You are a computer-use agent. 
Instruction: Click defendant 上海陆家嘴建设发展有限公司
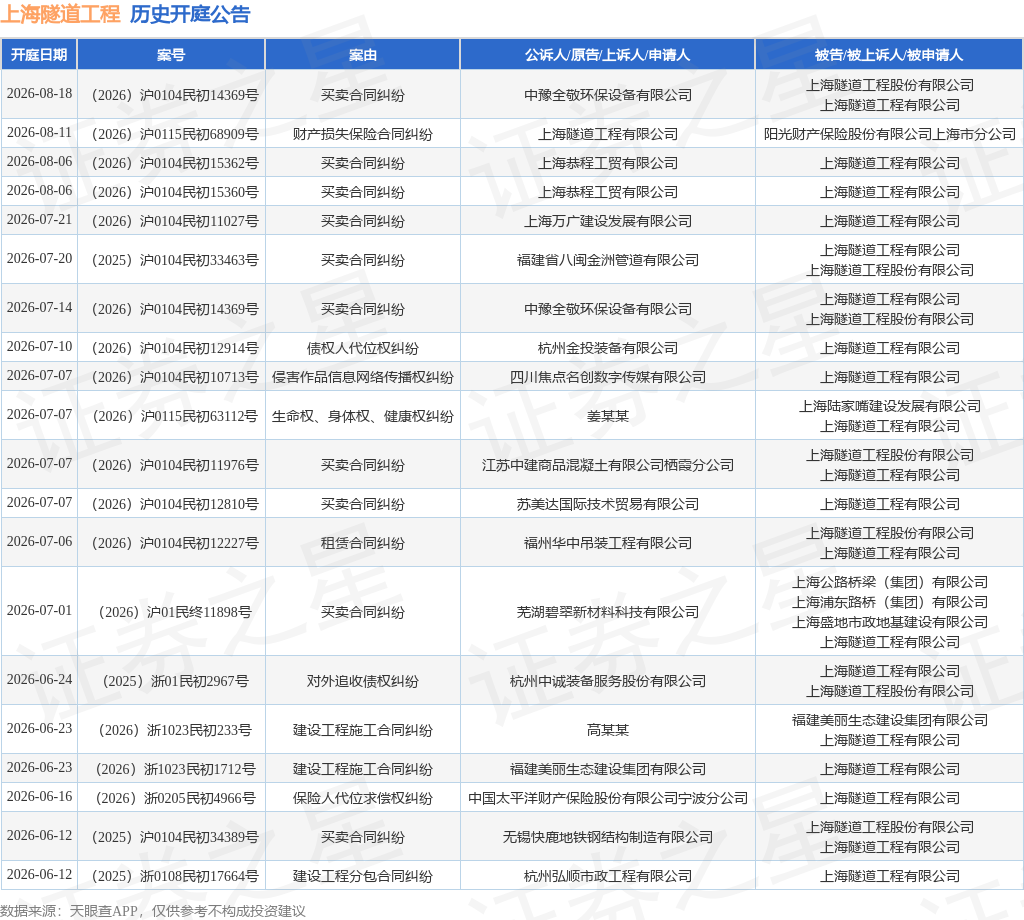click(x=889, y=407)
